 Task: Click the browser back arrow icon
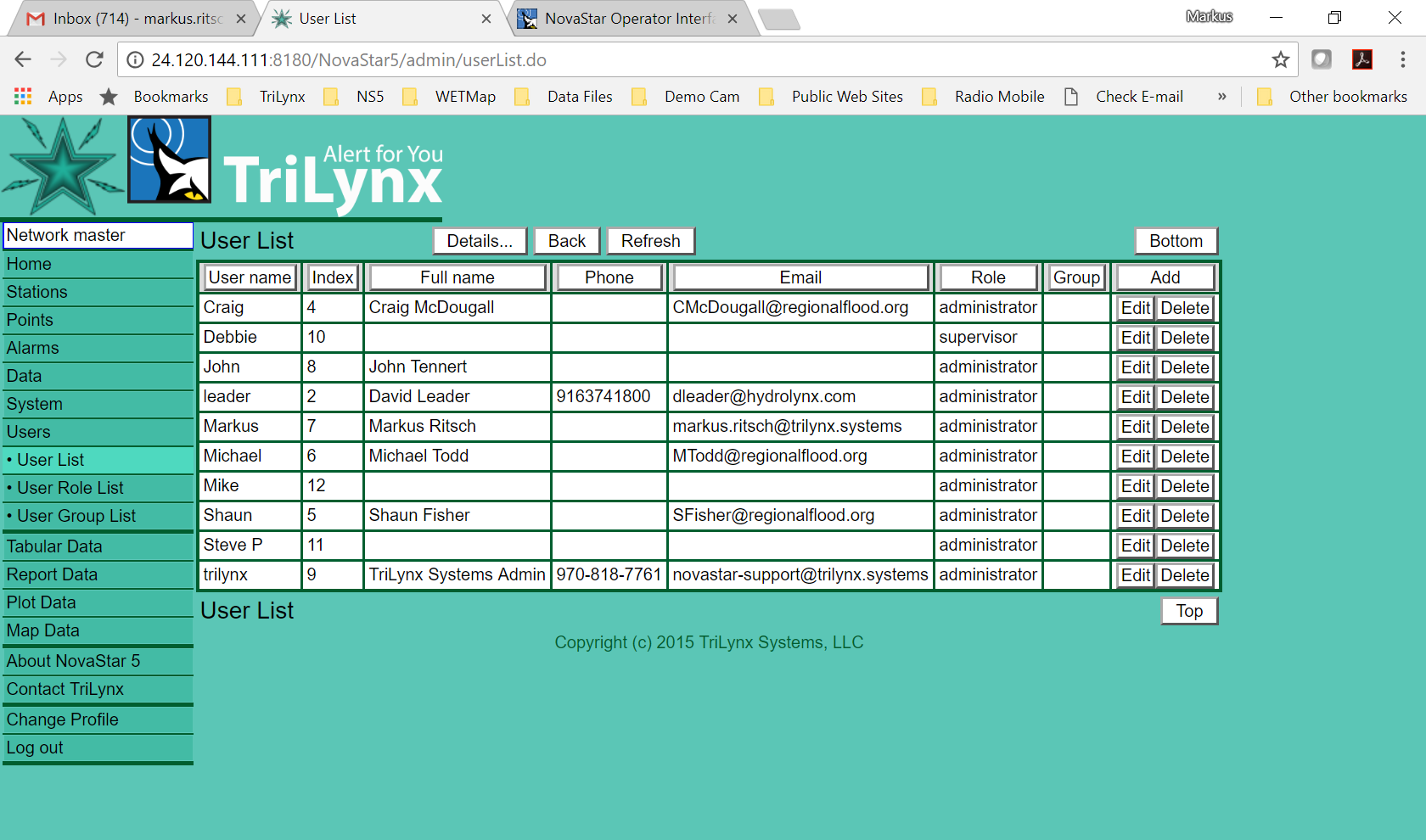(23, 59)
